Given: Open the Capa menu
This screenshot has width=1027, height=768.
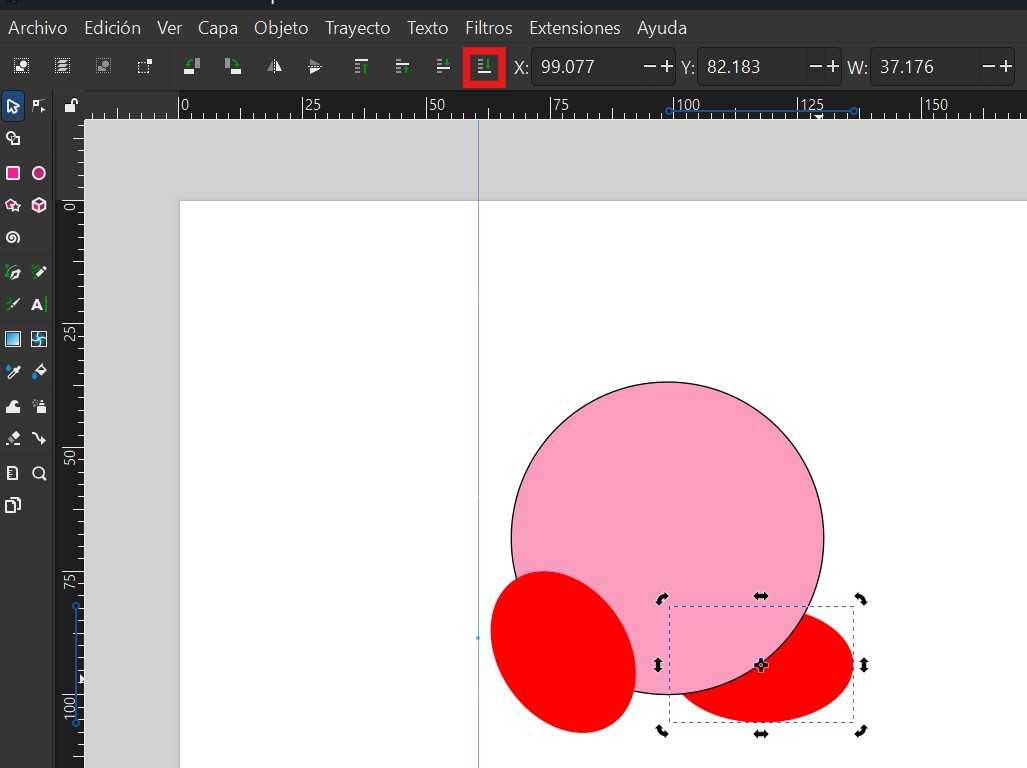Looking at the screenshot, I should [x=217, y=28].
